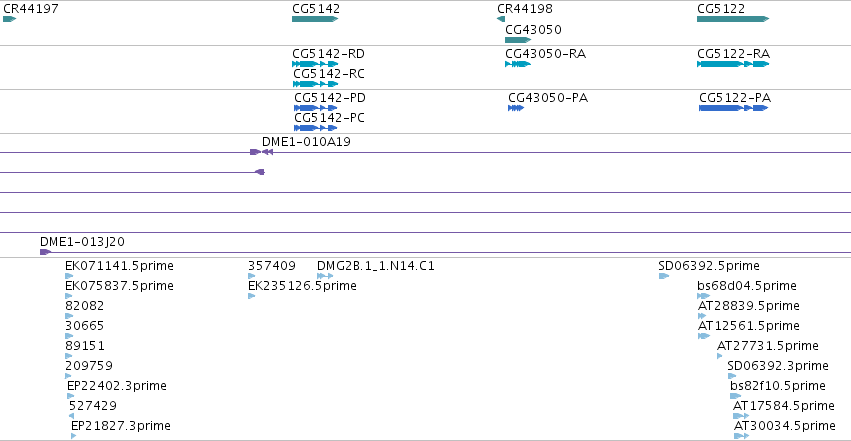Select the EK075837.5prime EST arrow
This screenshot has width=851, height=441.
68,296
